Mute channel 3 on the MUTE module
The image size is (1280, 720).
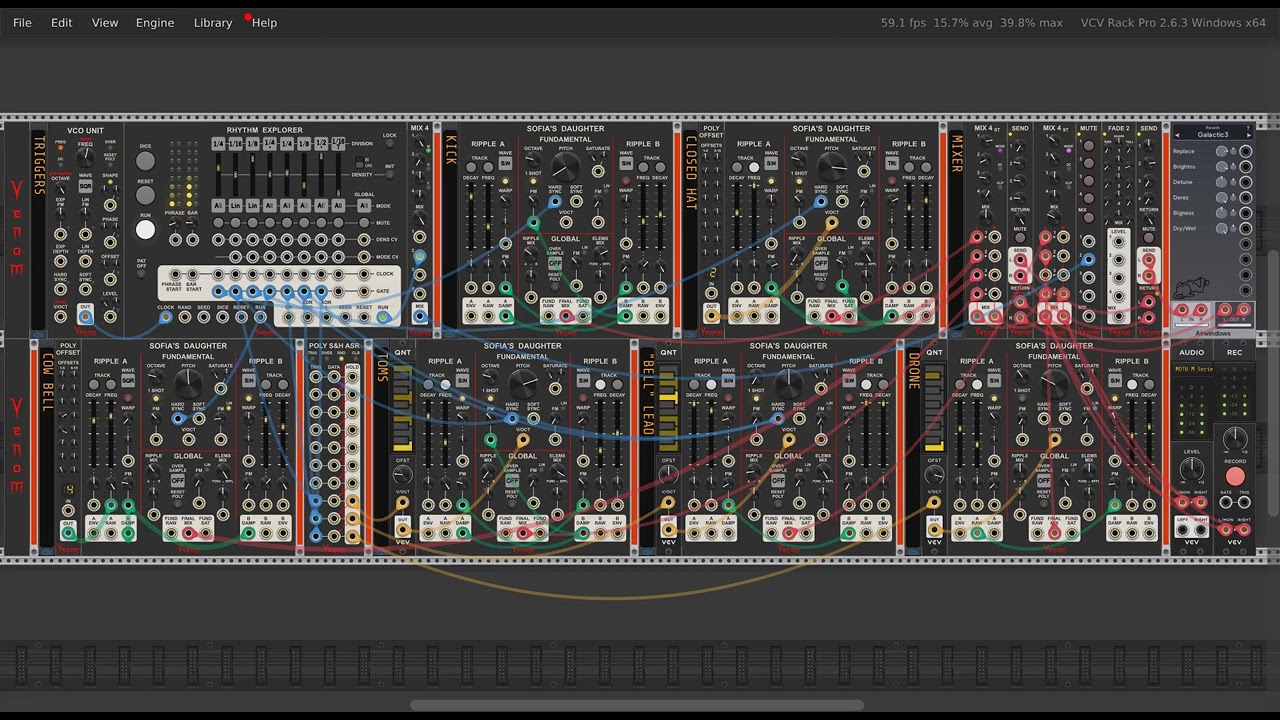(1088, 181)
